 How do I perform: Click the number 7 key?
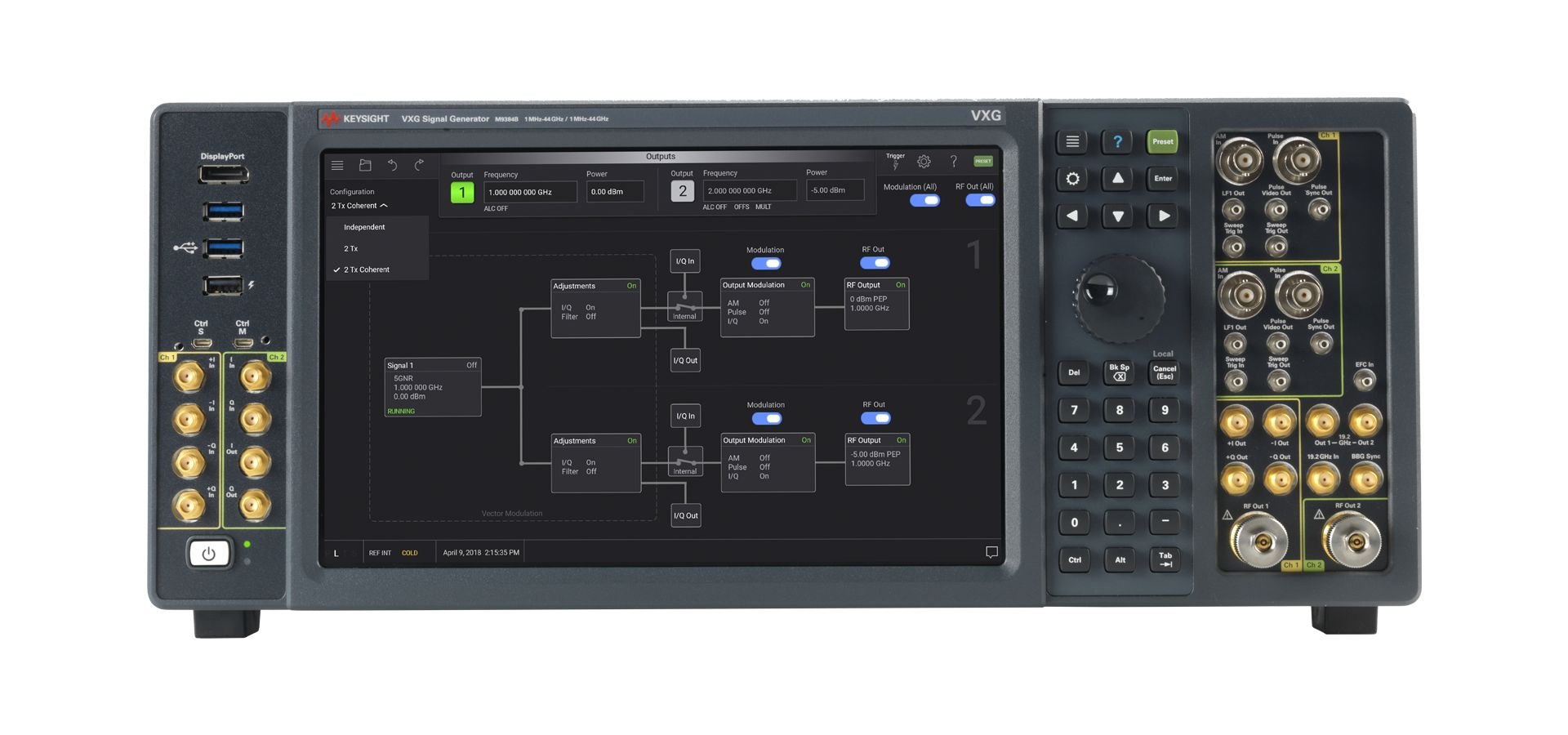pos(1074,410)
